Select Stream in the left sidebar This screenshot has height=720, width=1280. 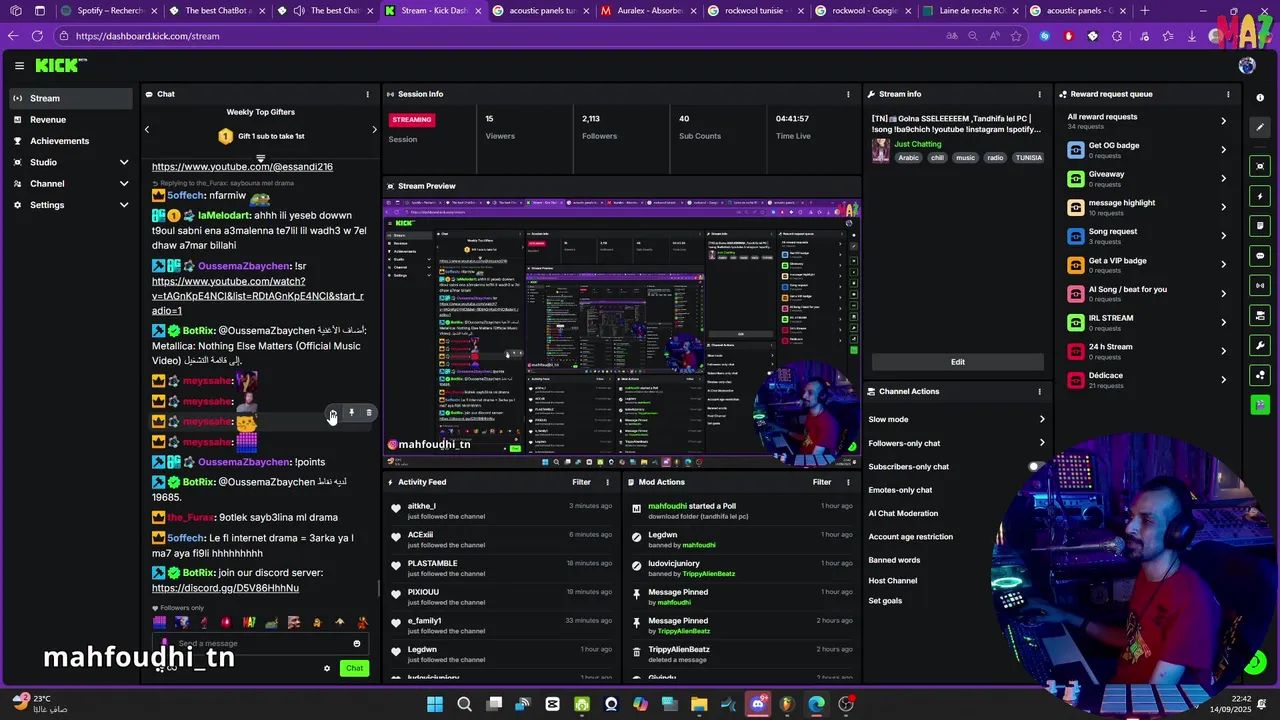coord(69,98)
